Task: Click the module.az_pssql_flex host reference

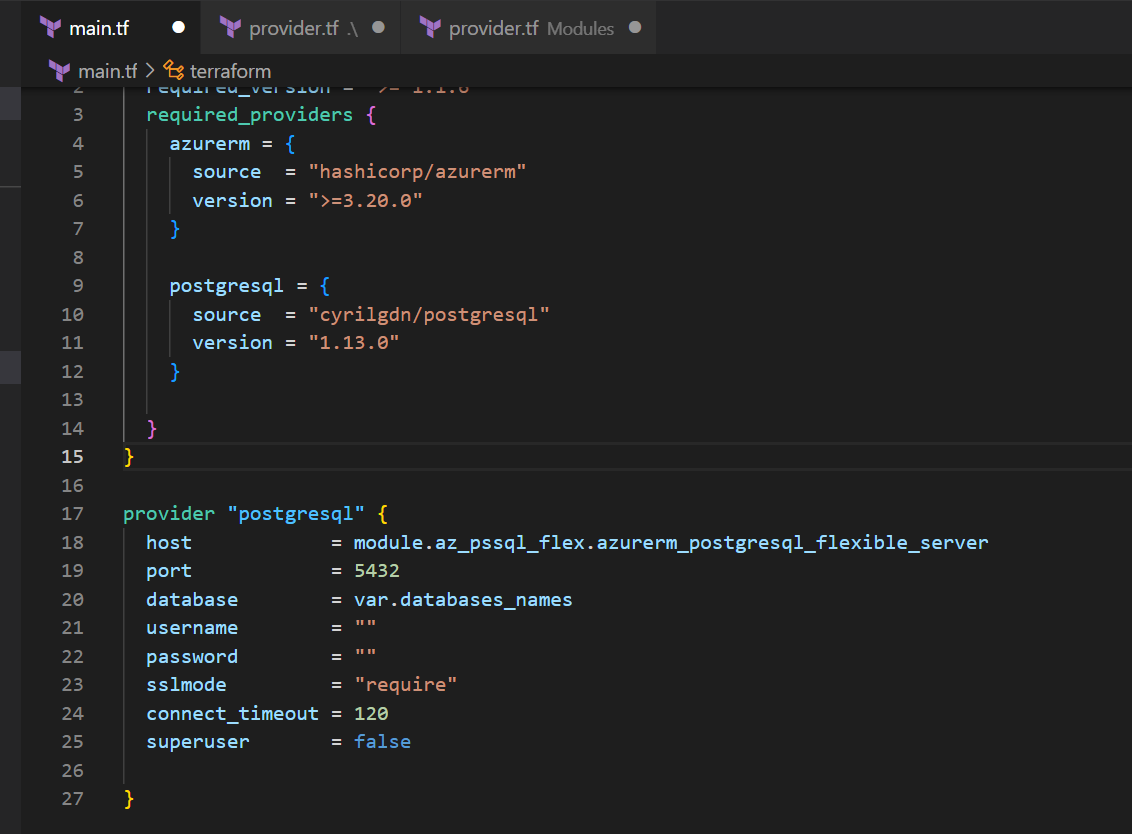Action: click(x=670, y=543)
